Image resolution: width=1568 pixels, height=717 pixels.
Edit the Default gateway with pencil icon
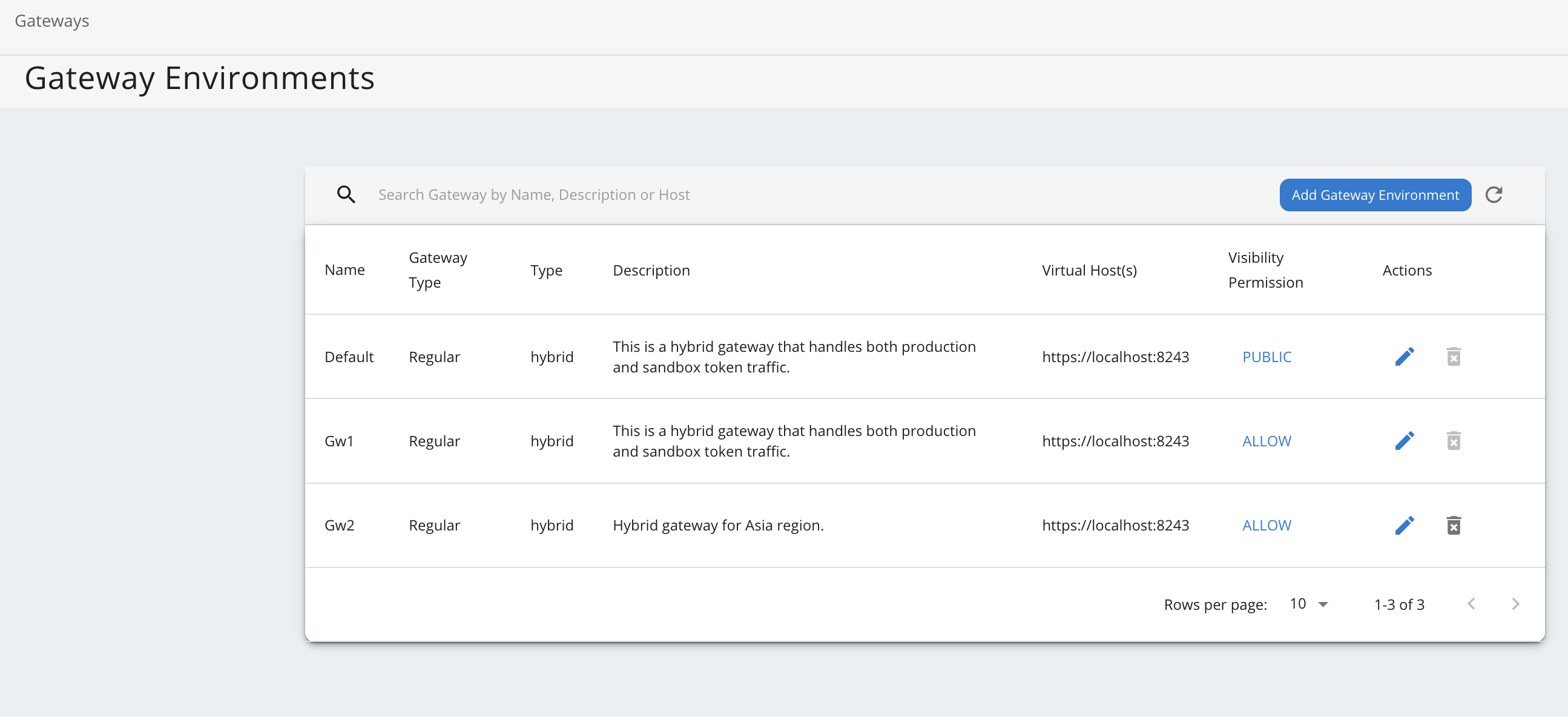(1404, 357)
